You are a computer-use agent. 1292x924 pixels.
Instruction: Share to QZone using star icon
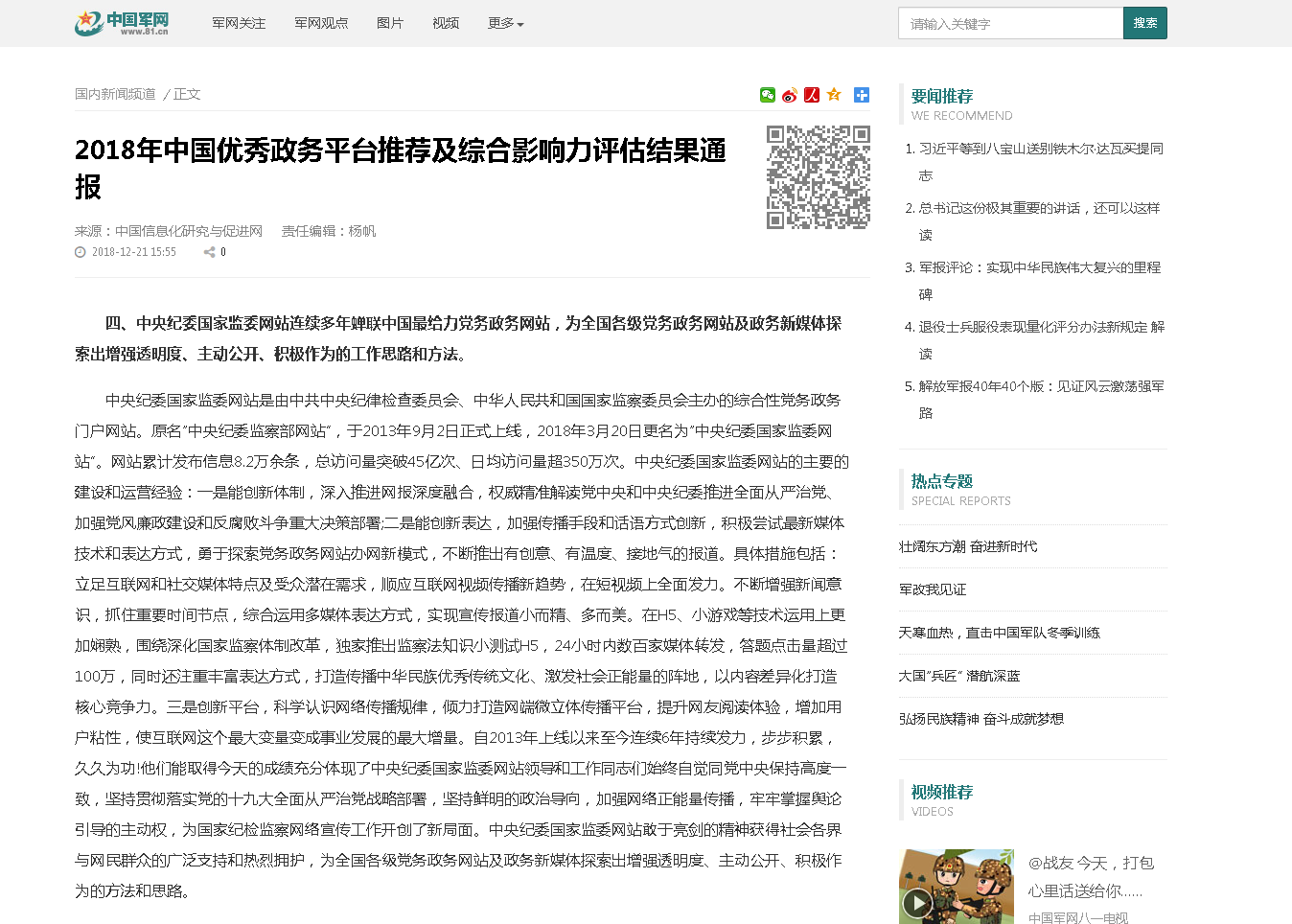834,95
